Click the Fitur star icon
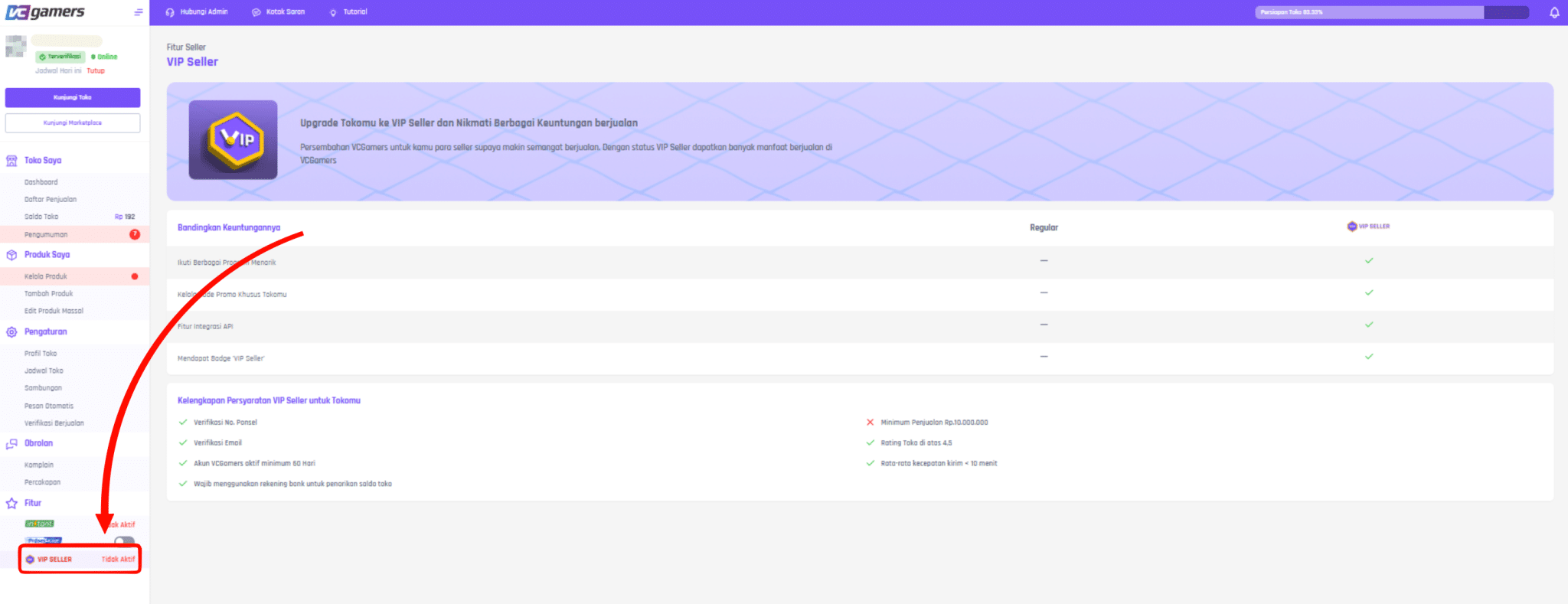Image resolution: width=1568 pixels, height=604 pixels. (x=11, y=504)
